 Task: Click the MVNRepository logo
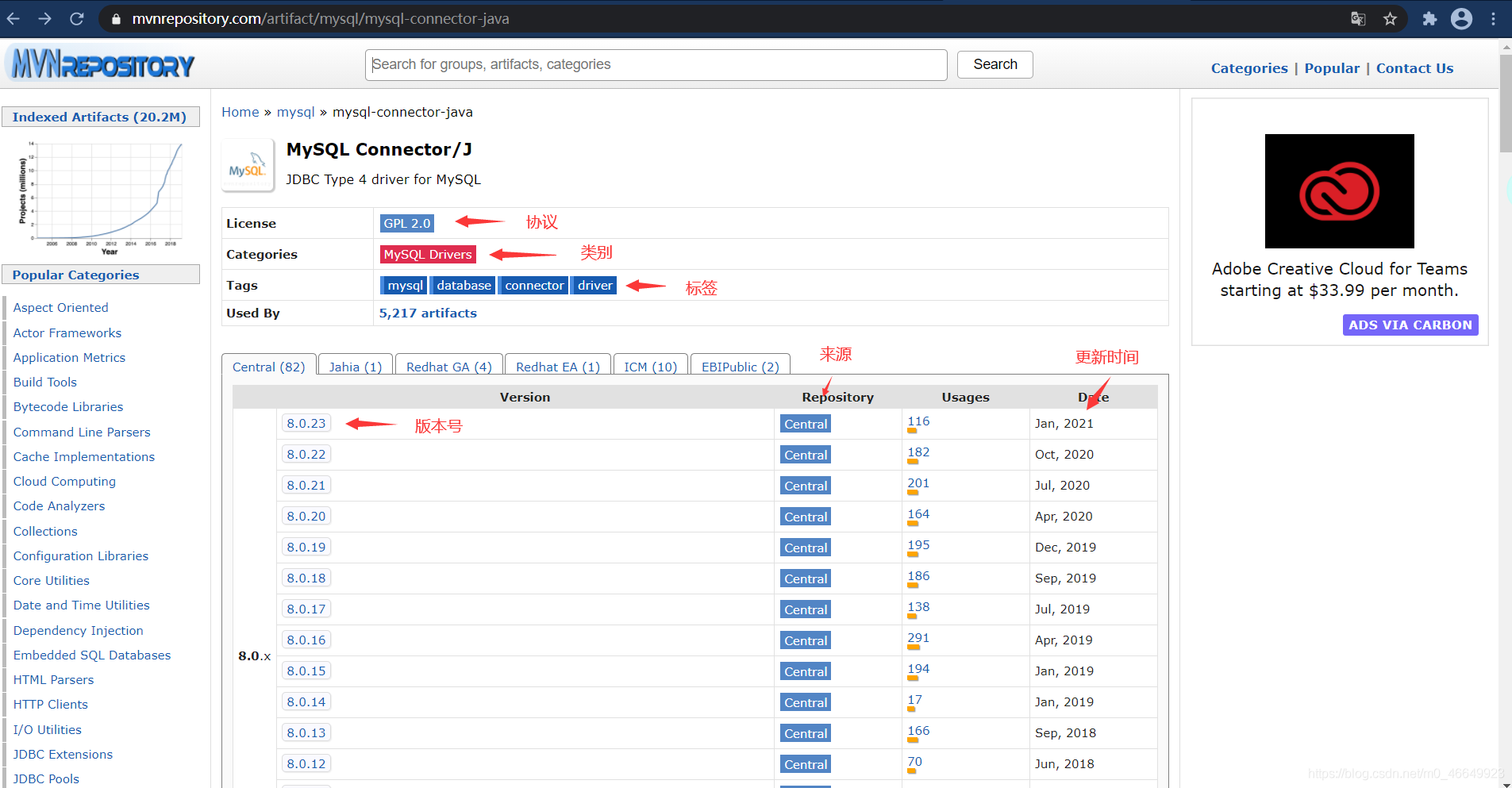(102, 63)
